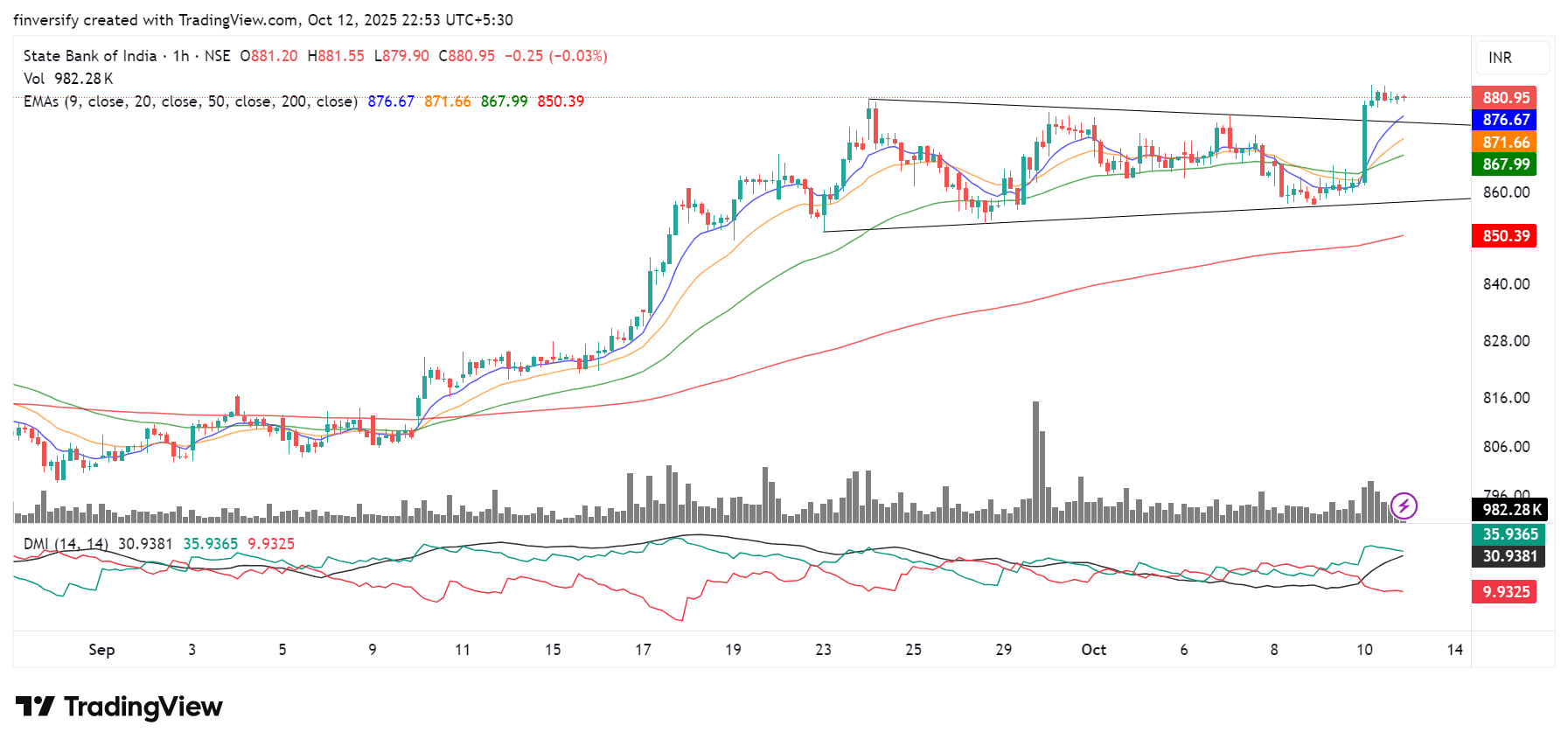Click the blue 876.67 price axis tag
This screenshot has height=746, width=1568.
[x=1506, y=120]
